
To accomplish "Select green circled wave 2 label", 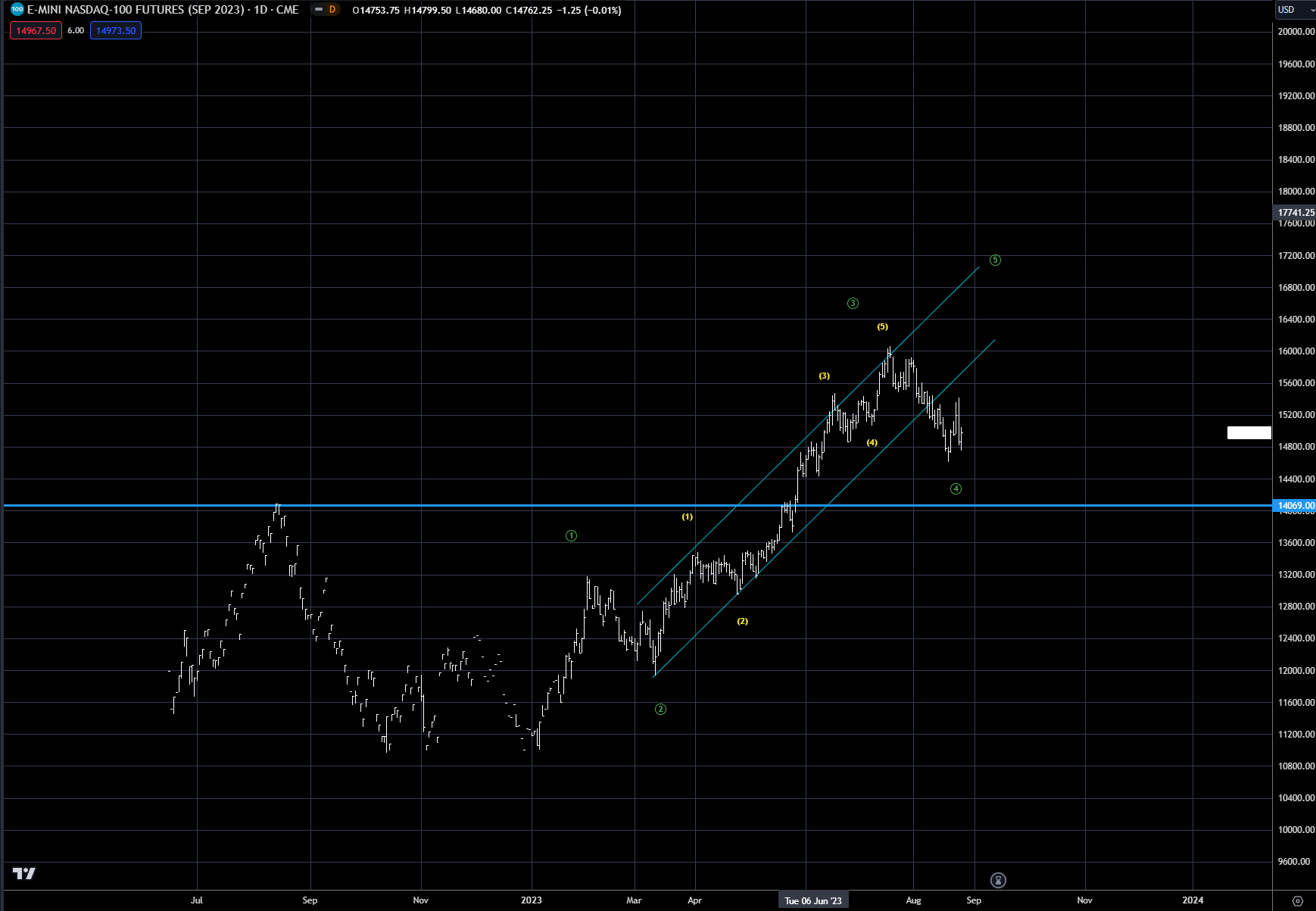I will click(x=661, y=710).
